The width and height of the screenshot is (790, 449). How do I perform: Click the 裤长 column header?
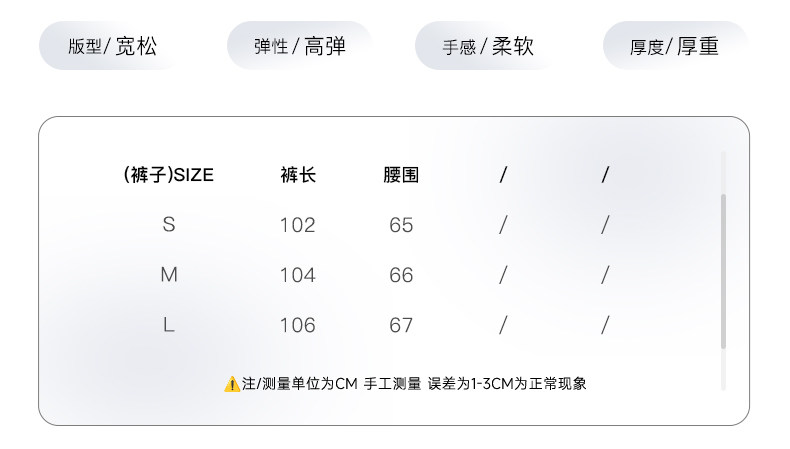pos(298,175)
